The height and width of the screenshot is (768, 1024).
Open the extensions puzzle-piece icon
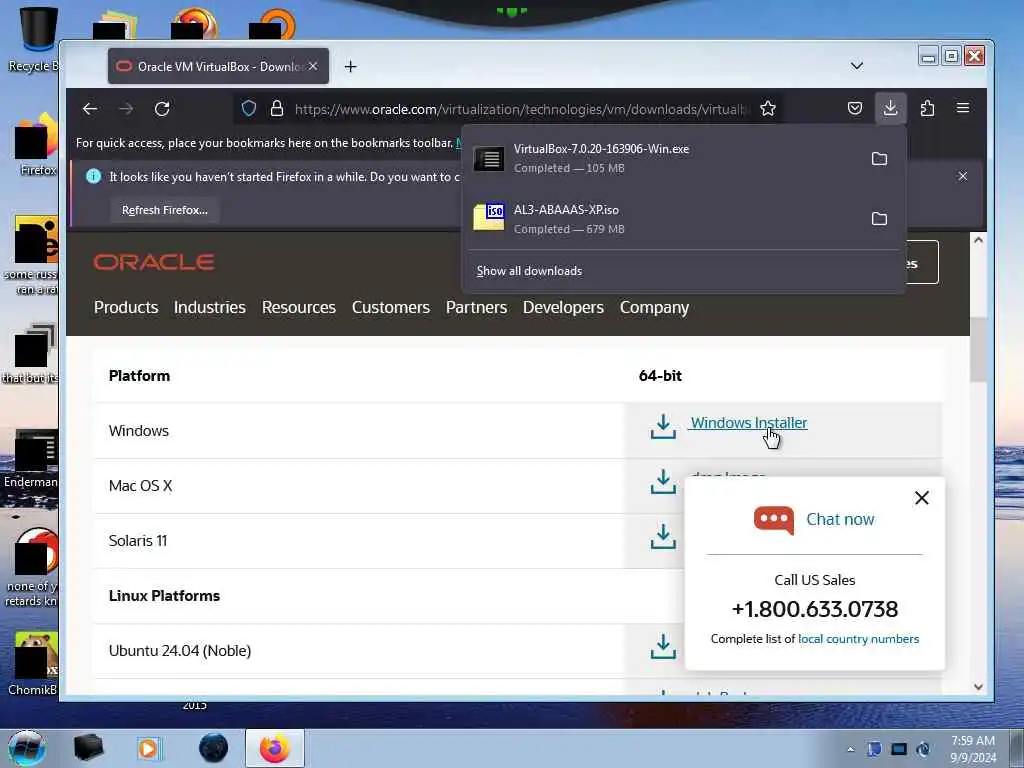point(927,108)
